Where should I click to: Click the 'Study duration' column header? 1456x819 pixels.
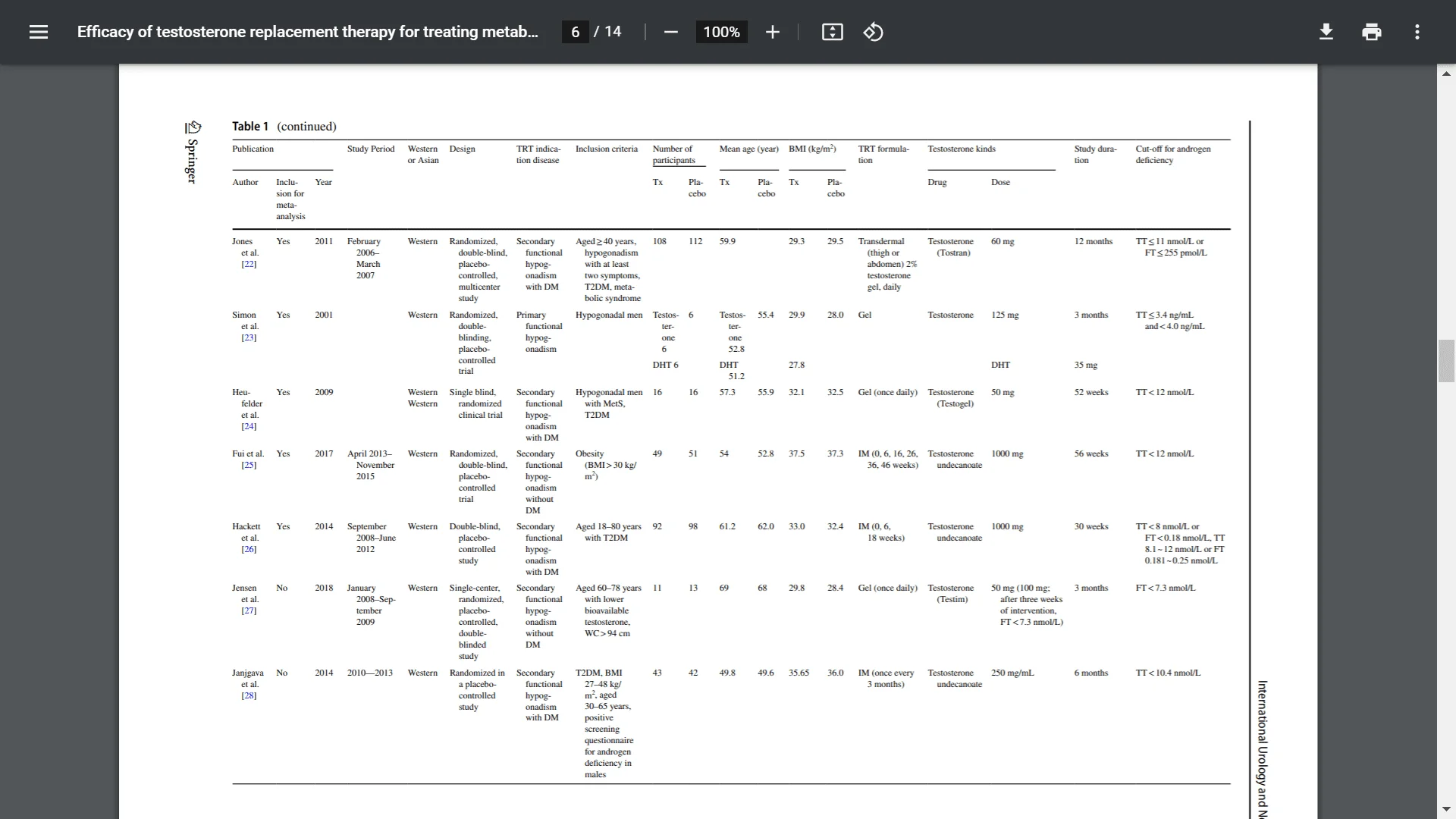coord(1095,155)
